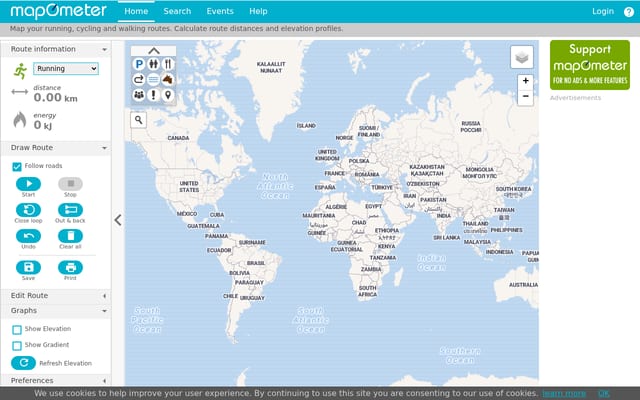Toggle the Follow roads checkbox

[17, 167]
